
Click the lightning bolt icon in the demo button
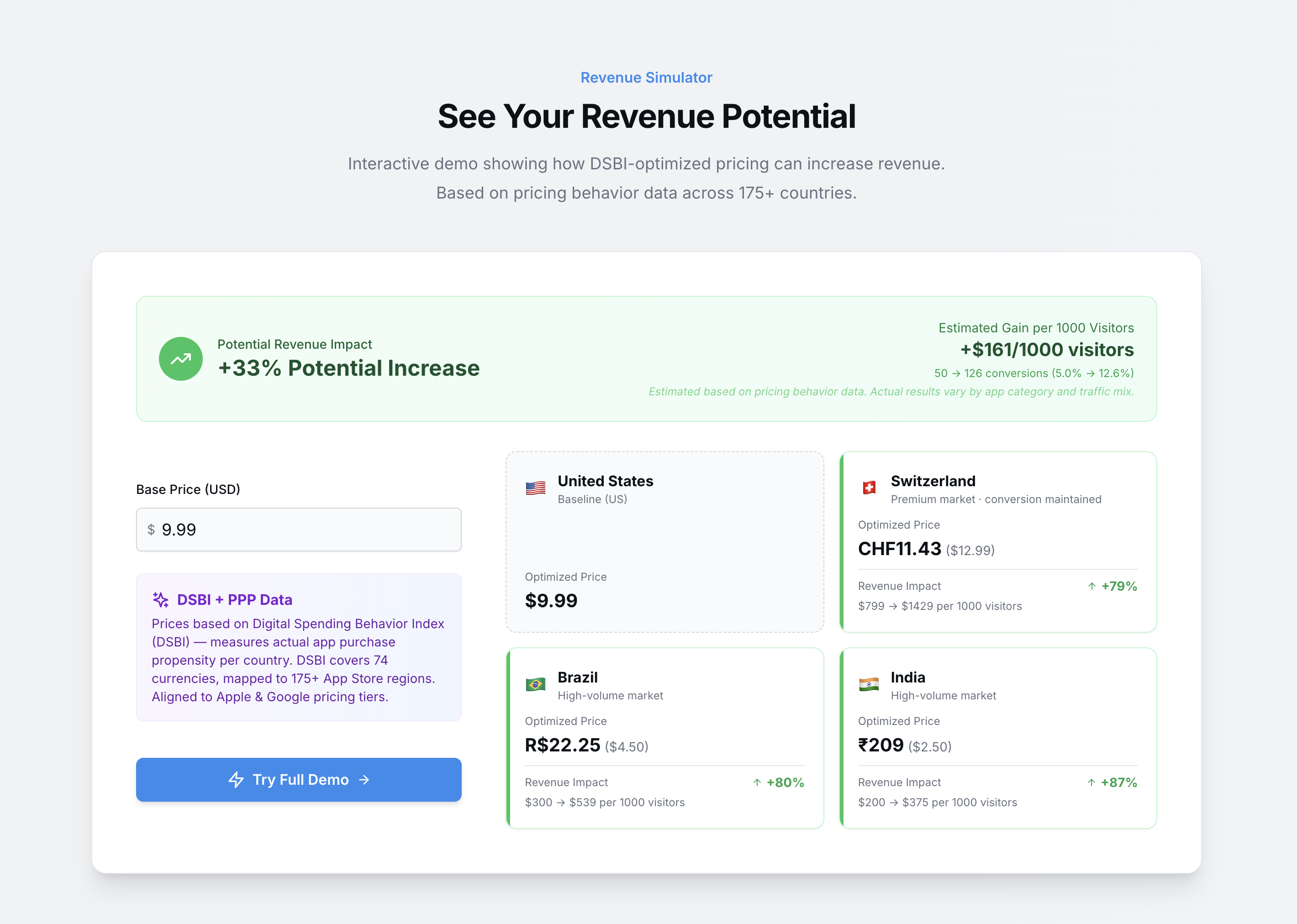click(235, 780)
